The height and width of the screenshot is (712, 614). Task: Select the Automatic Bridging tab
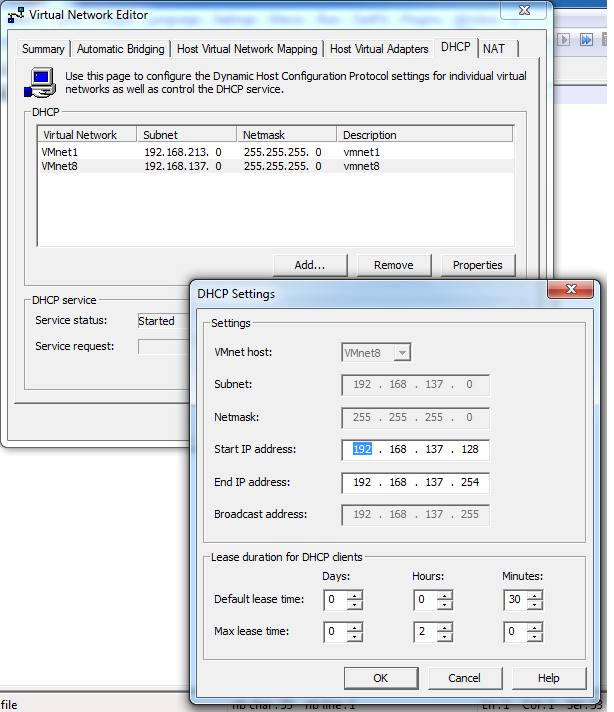point(120,48)
